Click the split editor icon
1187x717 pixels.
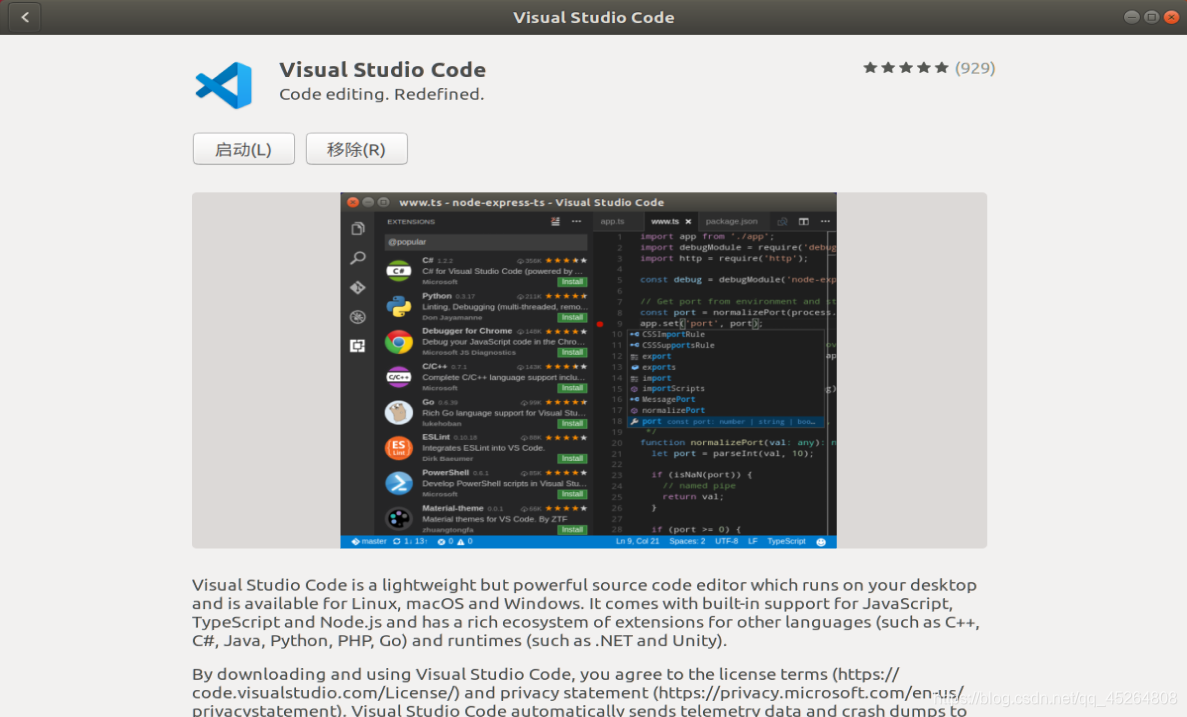coord(805,221)
